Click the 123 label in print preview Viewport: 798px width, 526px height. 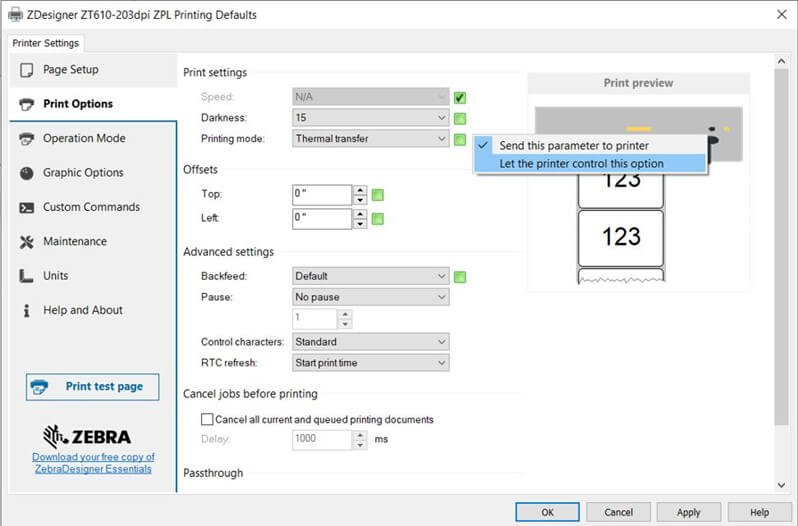[621, 237]
